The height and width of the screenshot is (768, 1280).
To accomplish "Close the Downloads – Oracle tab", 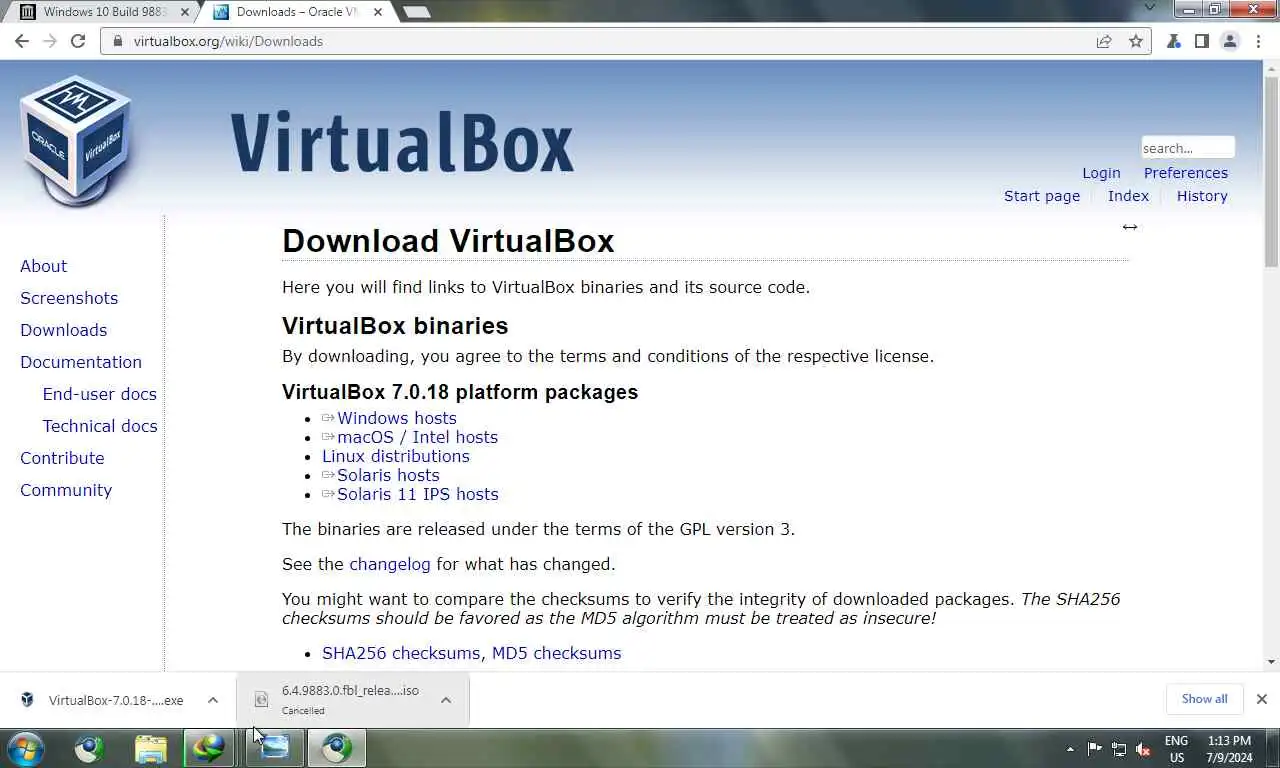I will [378, 12].
